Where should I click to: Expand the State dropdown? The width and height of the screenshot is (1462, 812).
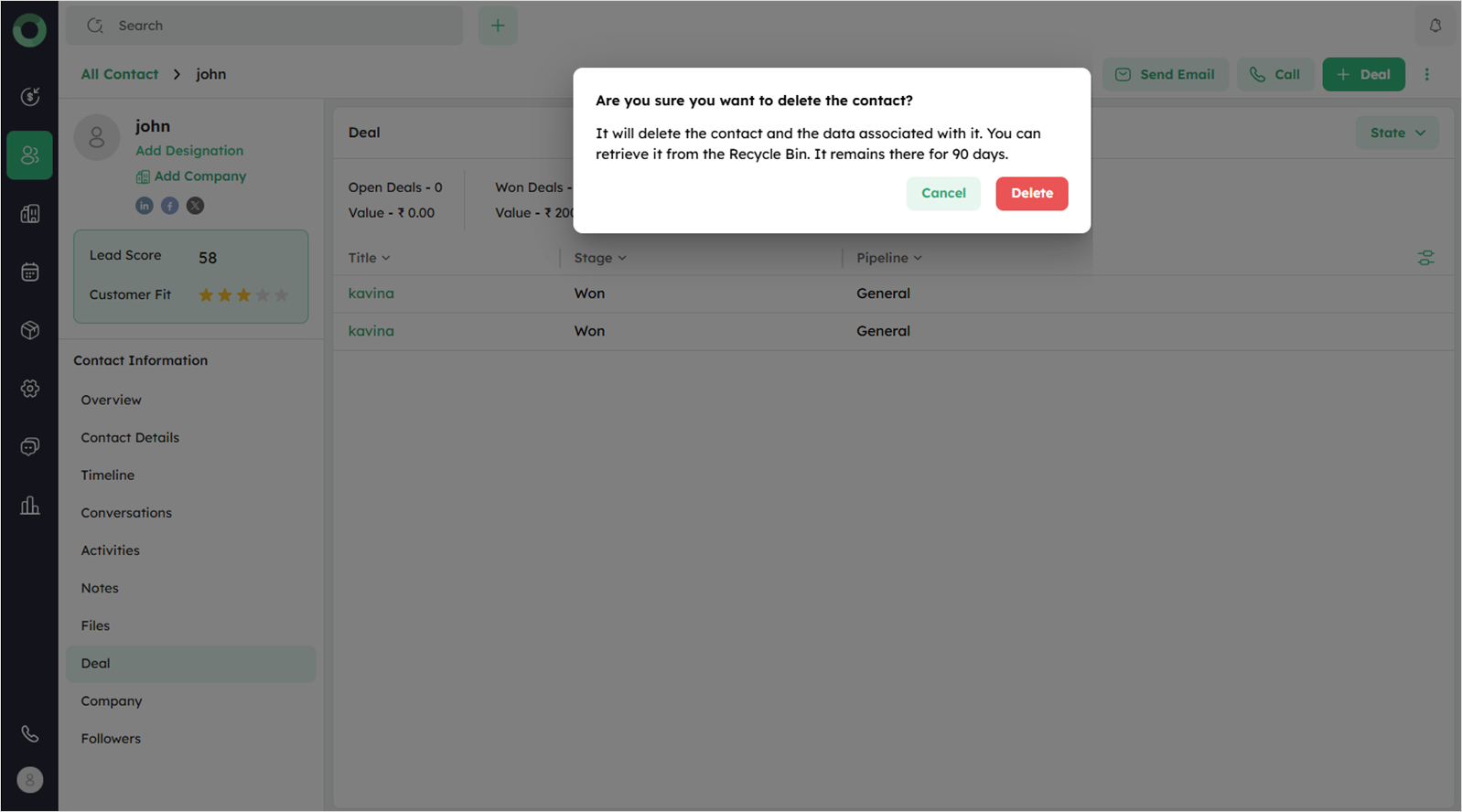1397,133
